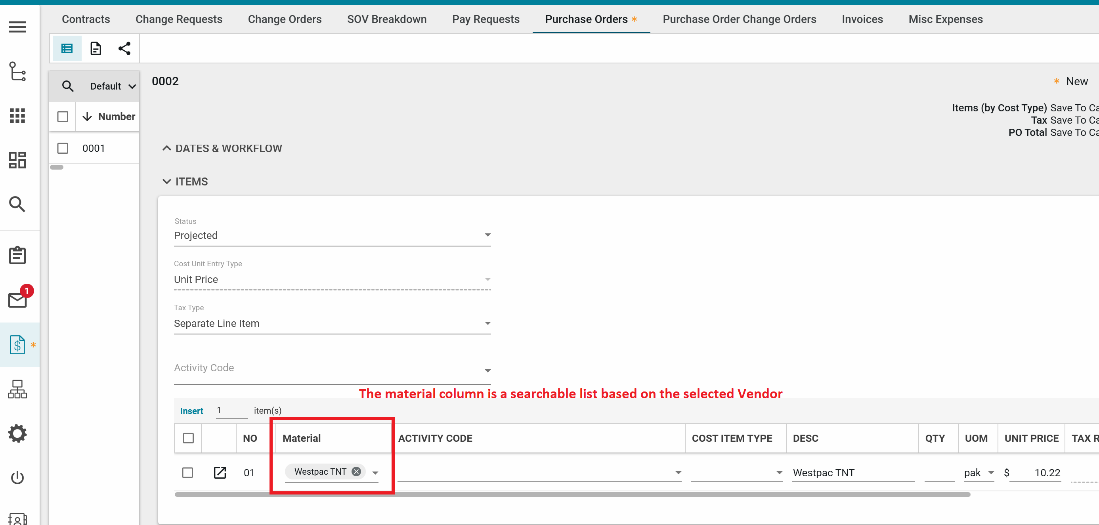Click the Unit Price field showing 10.22
Viewport: 1099px width, 525px height.
pos(1034,472)
